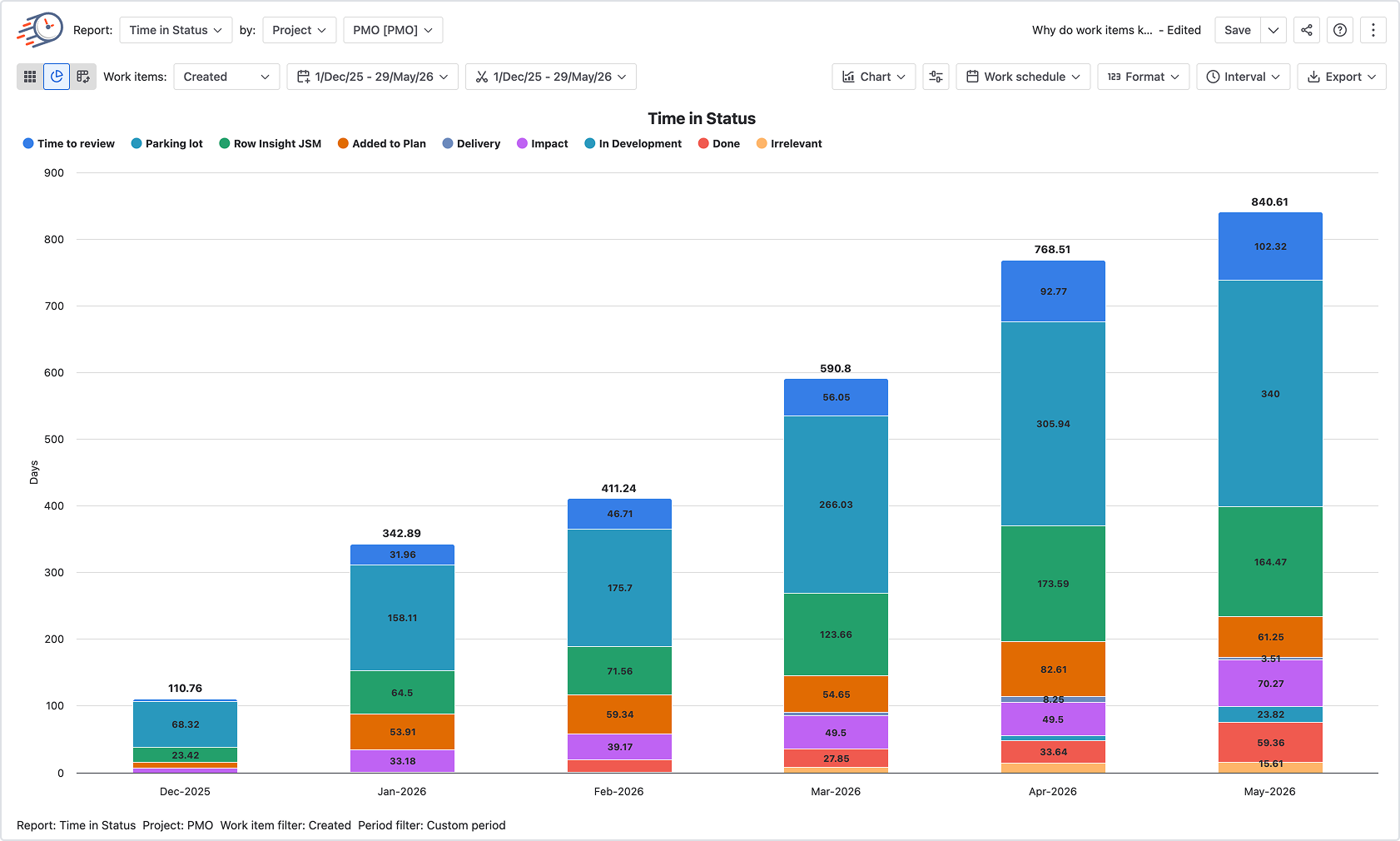Open the Export menu button
This screenshot has width=1400, height=841.
click(1342, 77)
